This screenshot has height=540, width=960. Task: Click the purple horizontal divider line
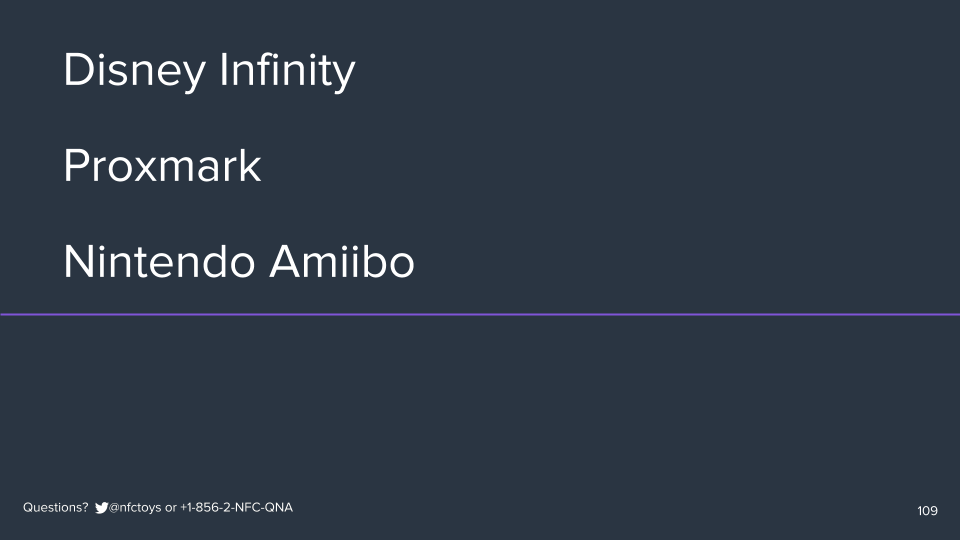pos(480,315)
